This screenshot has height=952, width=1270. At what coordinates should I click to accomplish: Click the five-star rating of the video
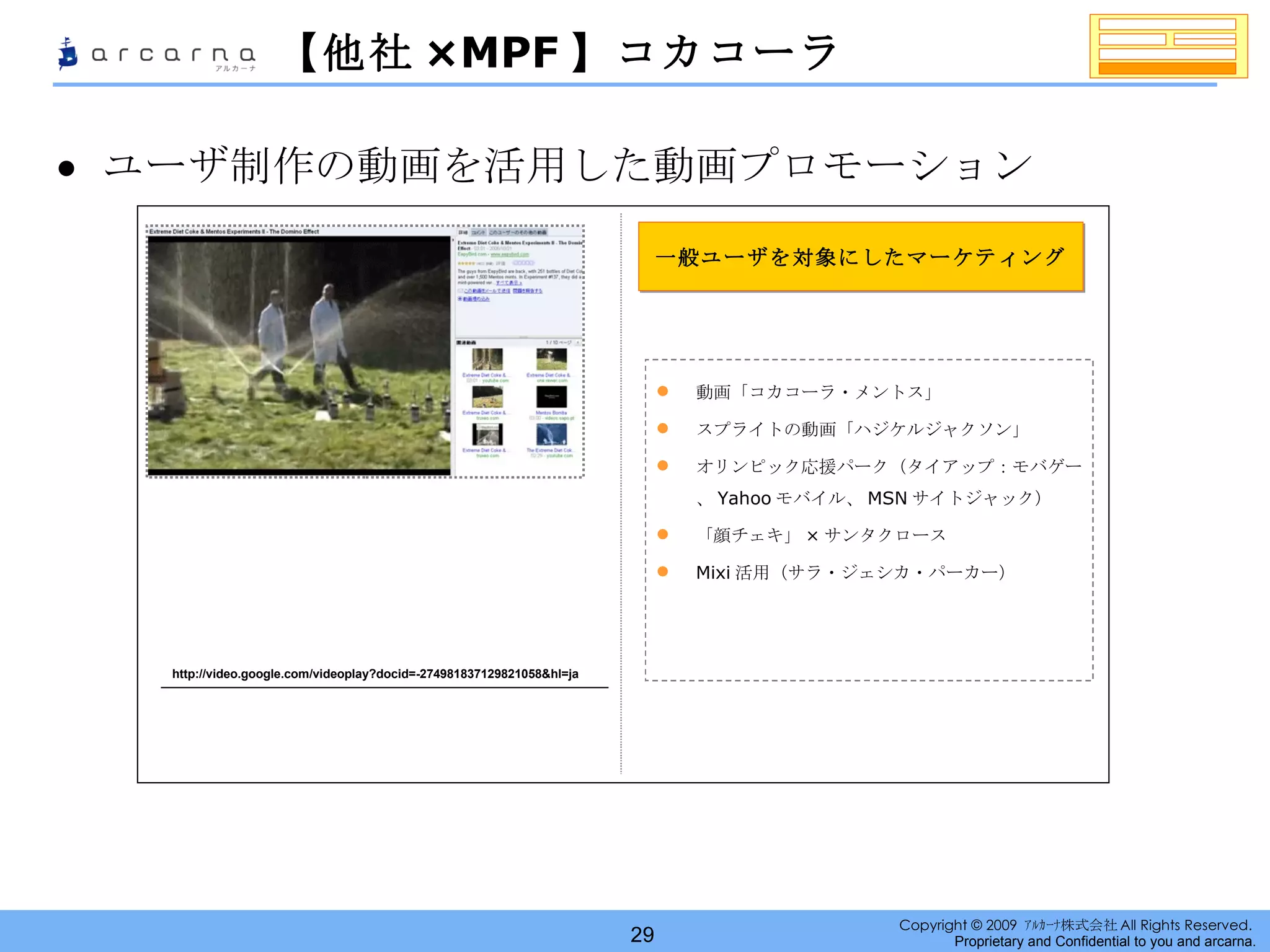click(466, 263)
